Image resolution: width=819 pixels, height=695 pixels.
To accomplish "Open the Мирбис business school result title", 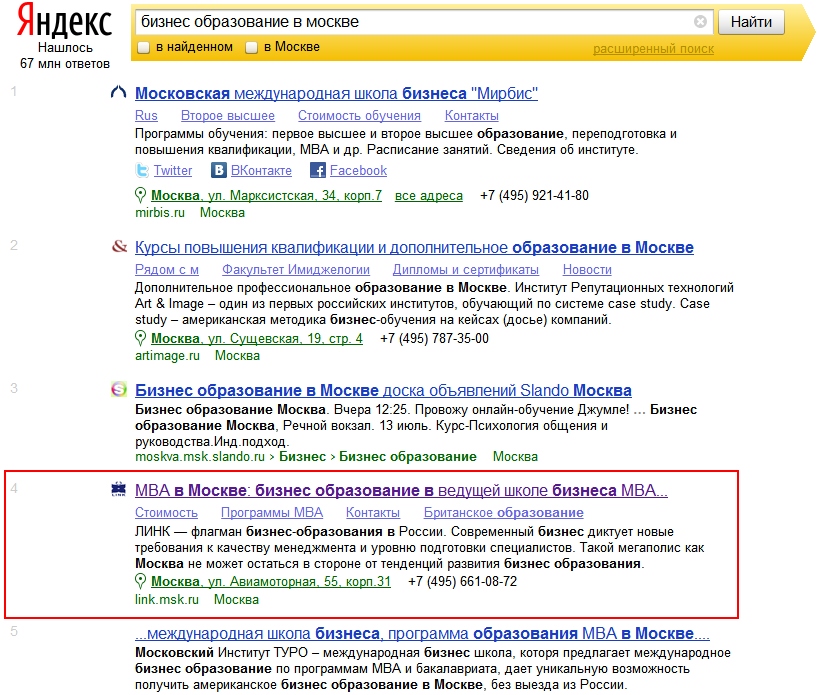I will point(336,93).
